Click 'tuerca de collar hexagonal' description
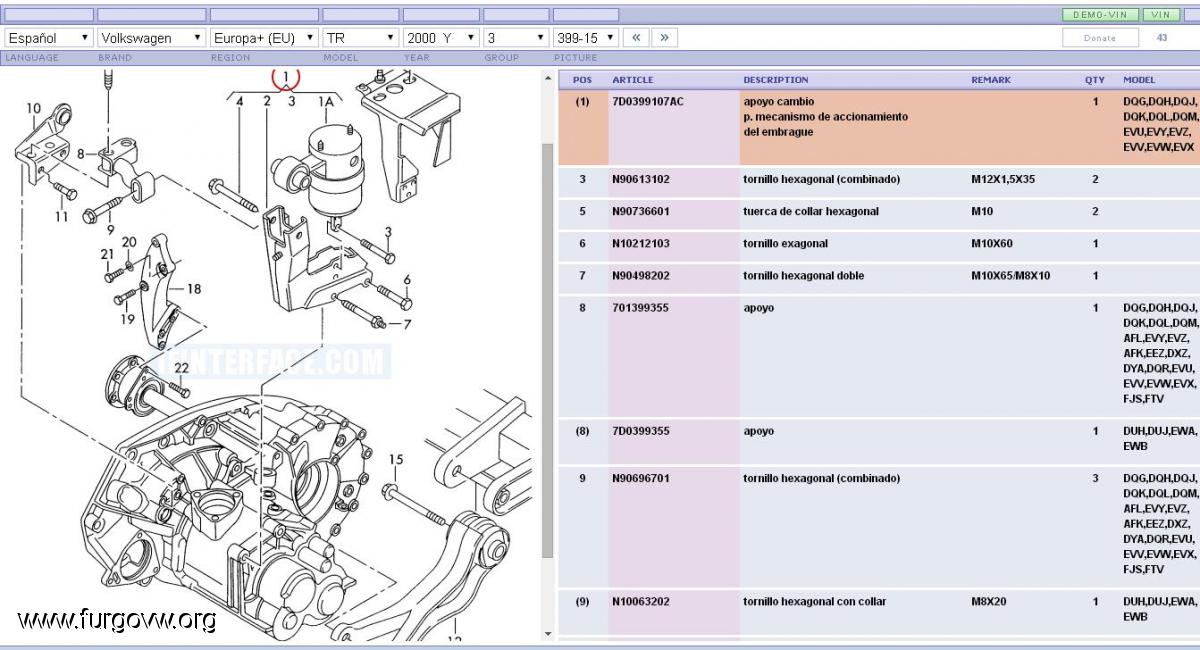 coord(811,211)
